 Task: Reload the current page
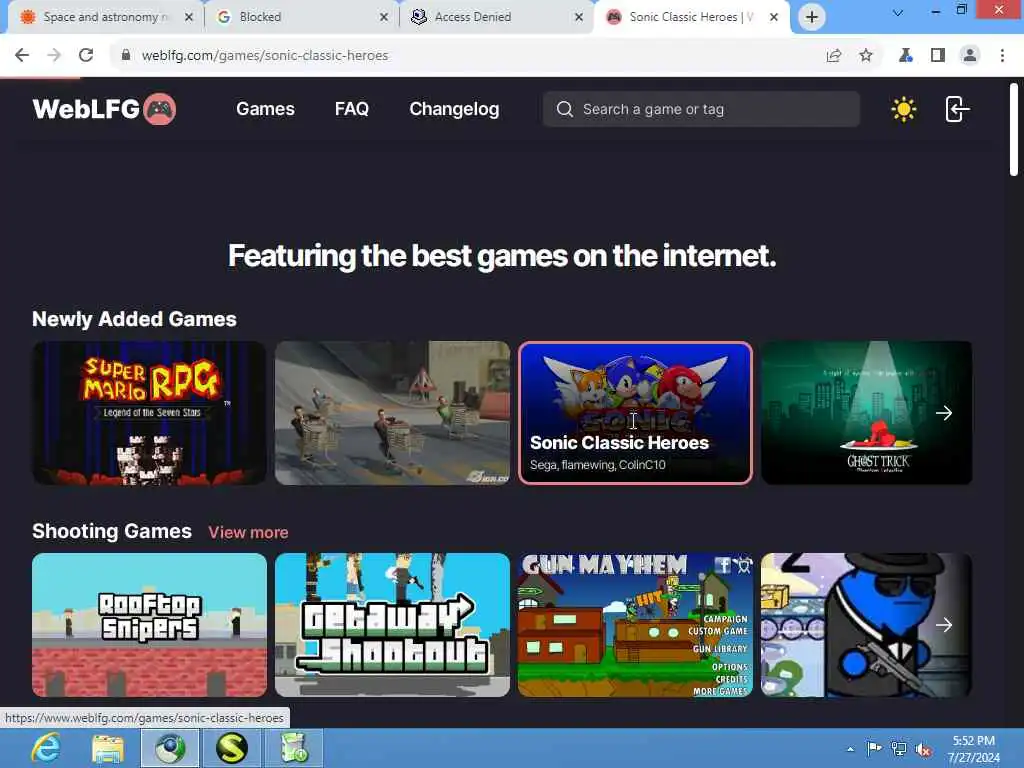(x=86, y=56)
